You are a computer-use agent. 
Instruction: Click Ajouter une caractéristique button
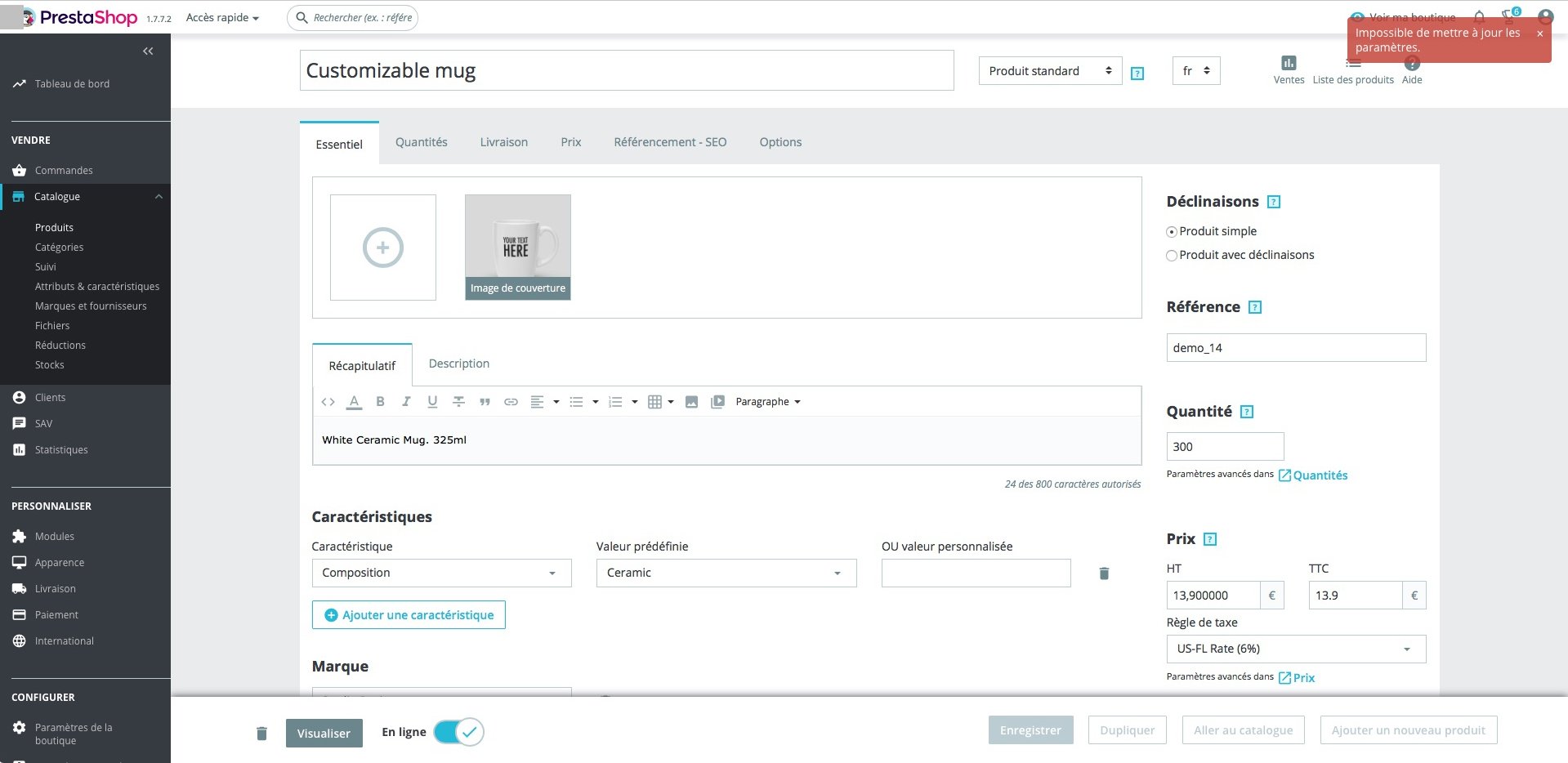[409, 615]
